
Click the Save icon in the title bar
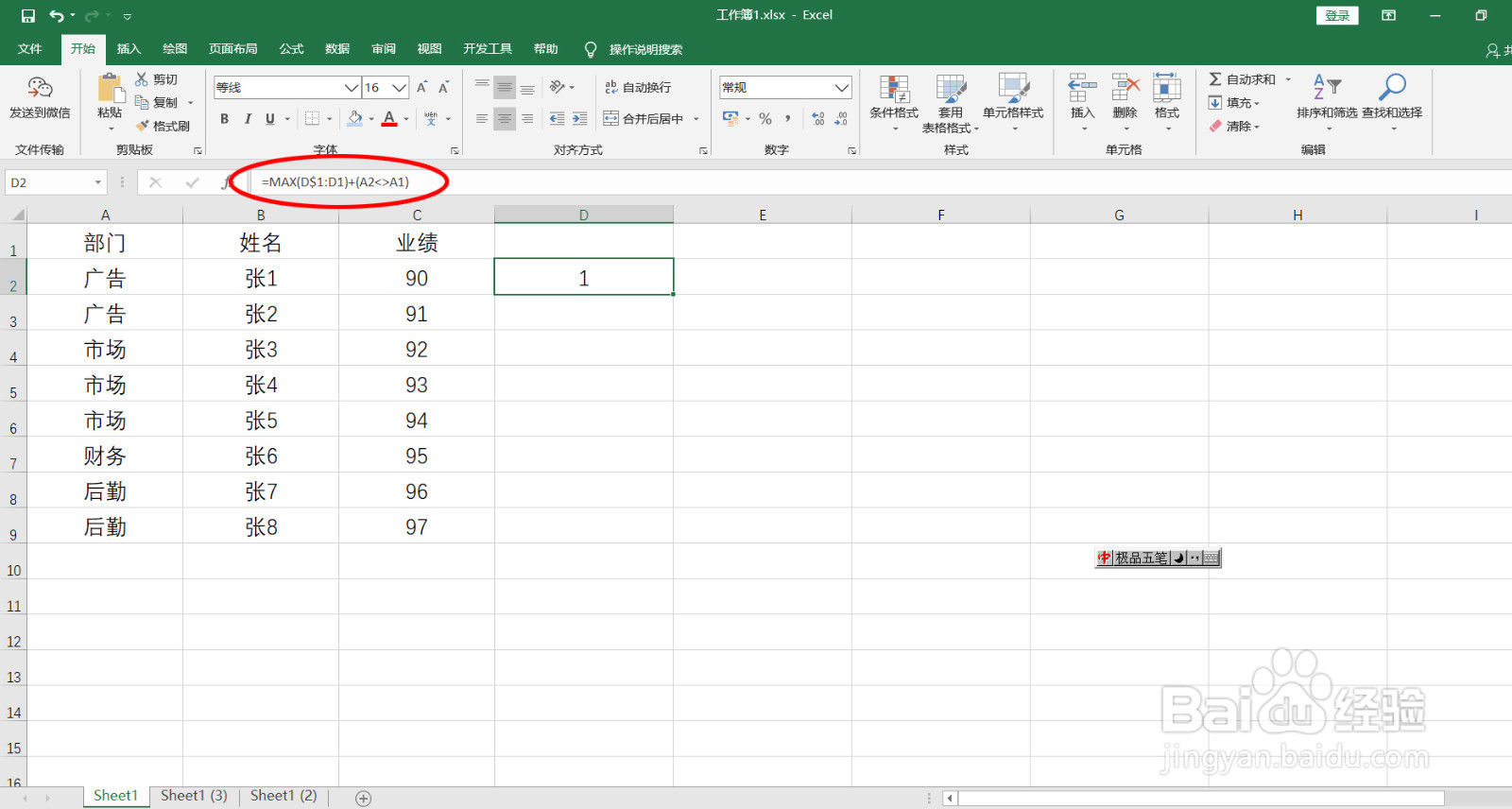pyautogui.click(x=28, y=16)
